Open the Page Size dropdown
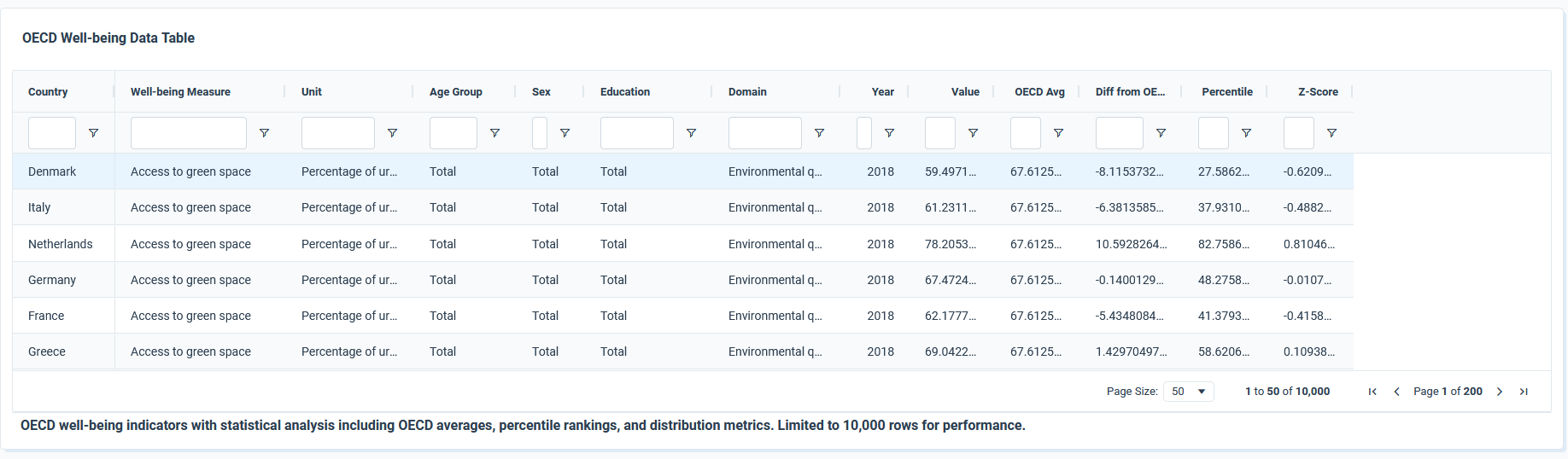The height and width of the screenshot is (459, 1568). point(1188,392)
